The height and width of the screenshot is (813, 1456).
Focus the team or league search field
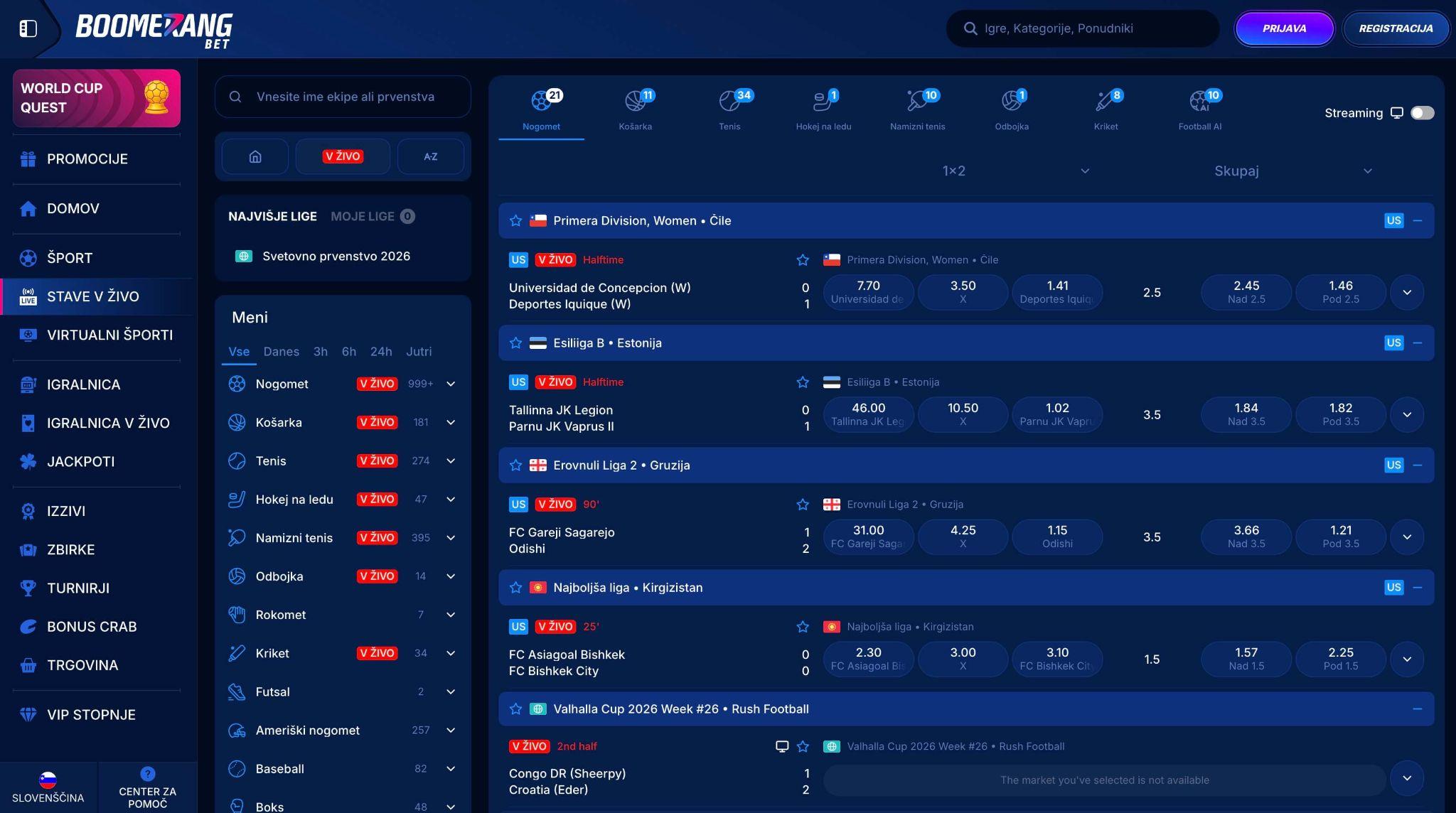(x=343, y=97)
